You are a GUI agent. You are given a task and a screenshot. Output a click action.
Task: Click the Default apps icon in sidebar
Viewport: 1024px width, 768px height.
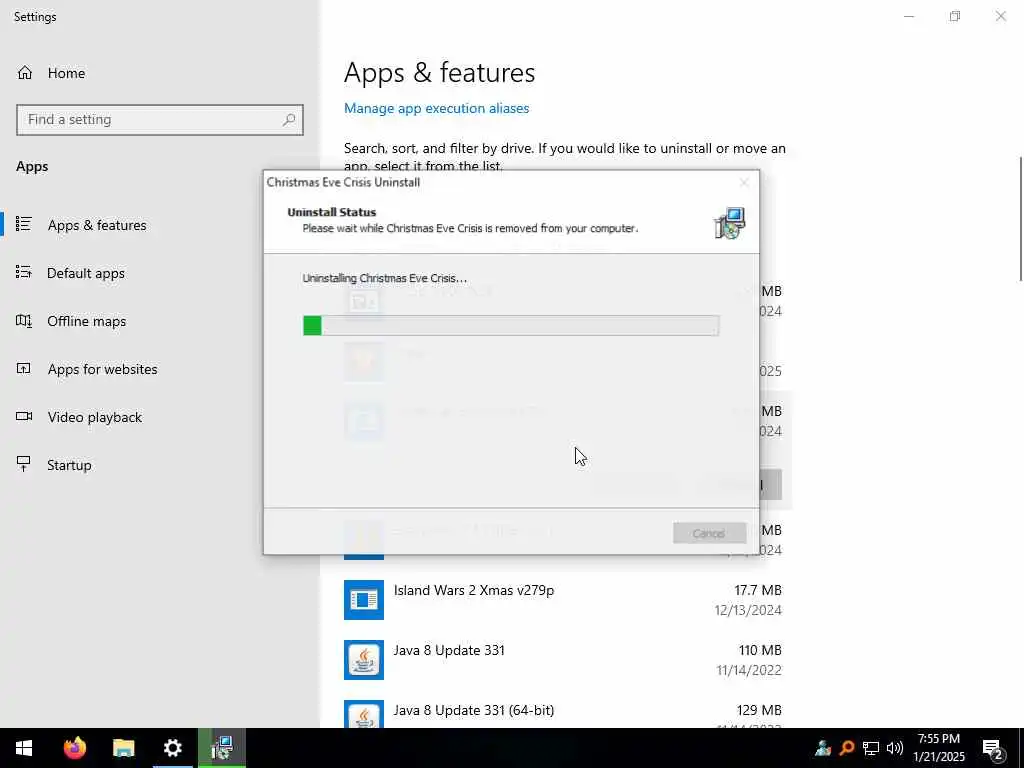click(x=24, y=272)
